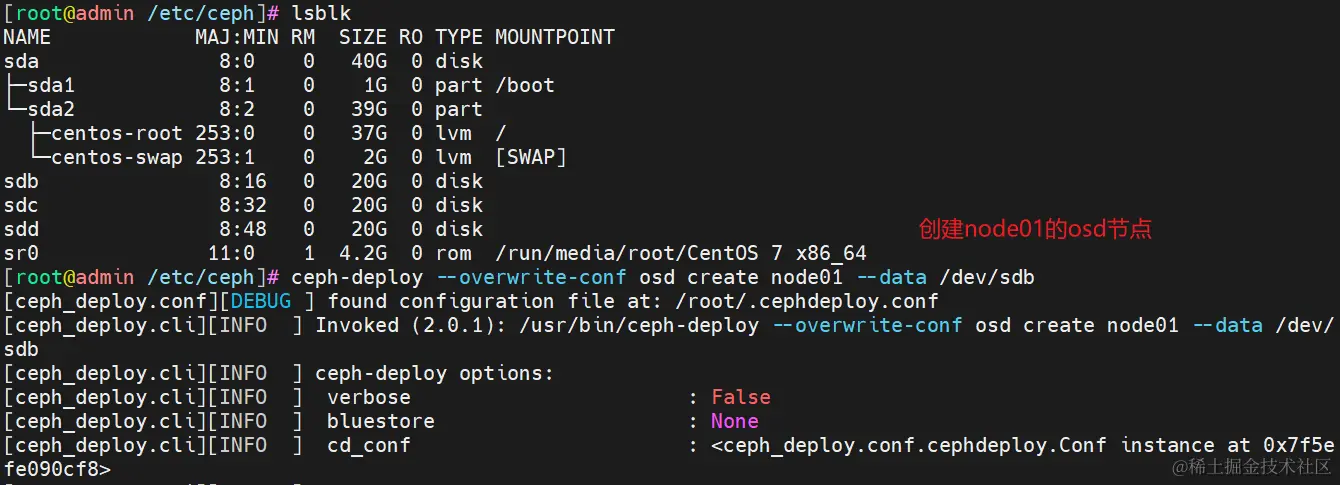Click the magenta None value for bluestore
This screenshot has width=1340, height=485.
click(734, 421)
